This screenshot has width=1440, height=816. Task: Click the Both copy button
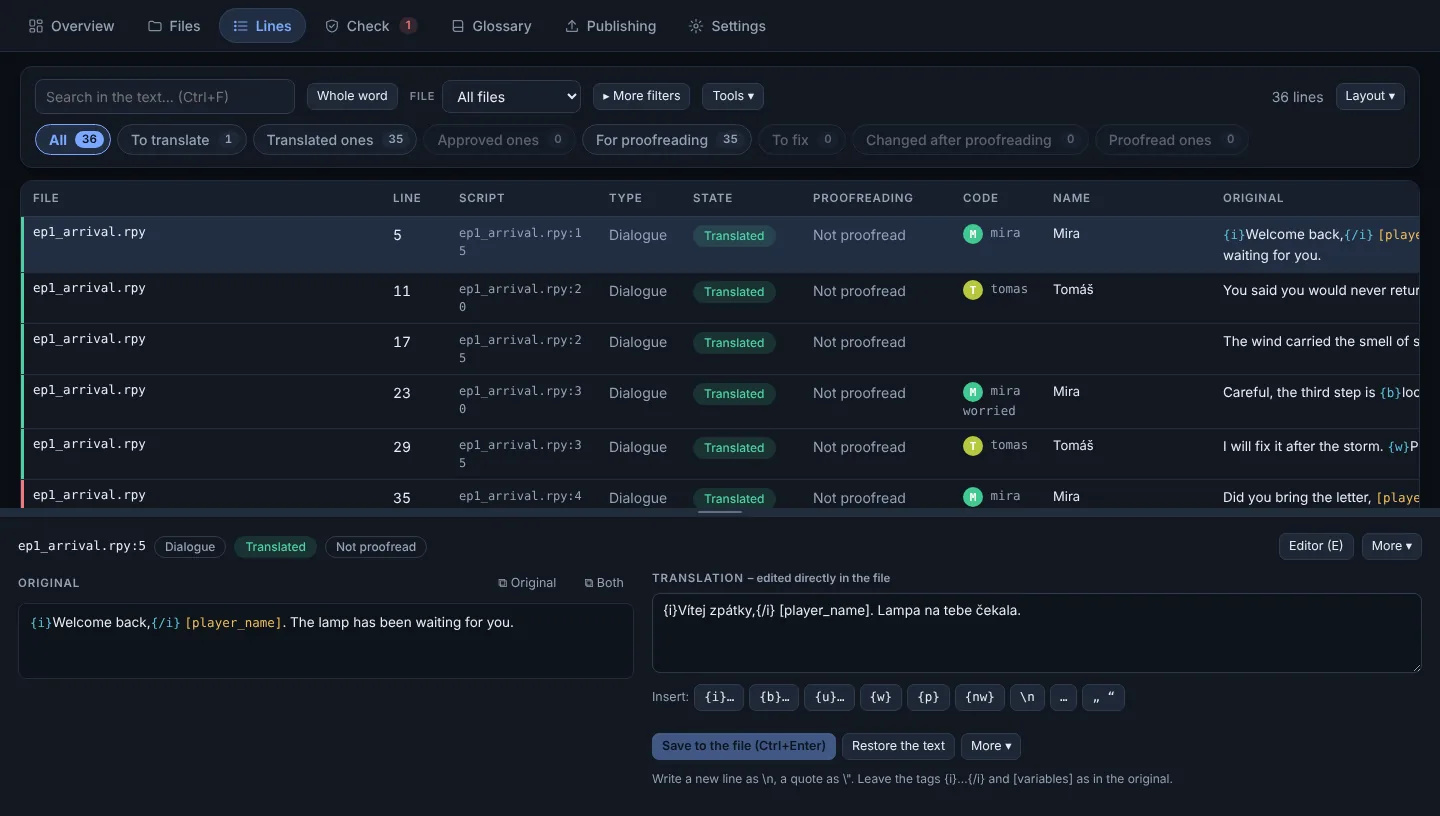coord(604,583)
